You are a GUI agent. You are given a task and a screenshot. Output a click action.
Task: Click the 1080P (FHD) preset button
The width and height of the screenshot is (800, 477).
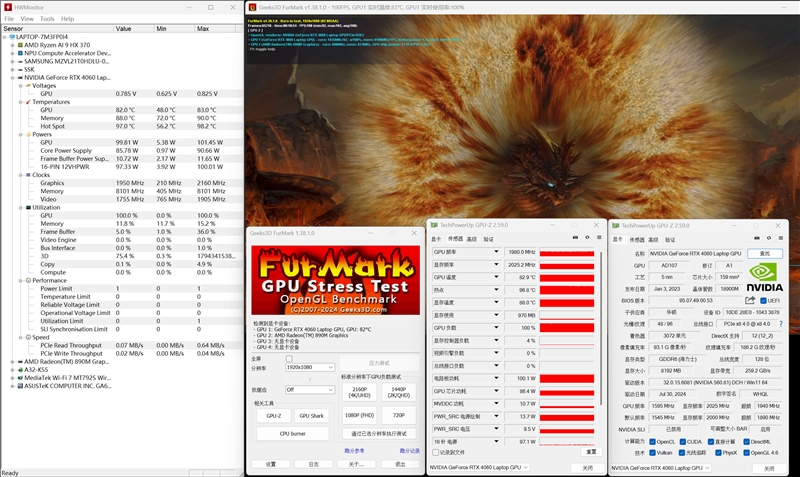(x=360, y=415)
